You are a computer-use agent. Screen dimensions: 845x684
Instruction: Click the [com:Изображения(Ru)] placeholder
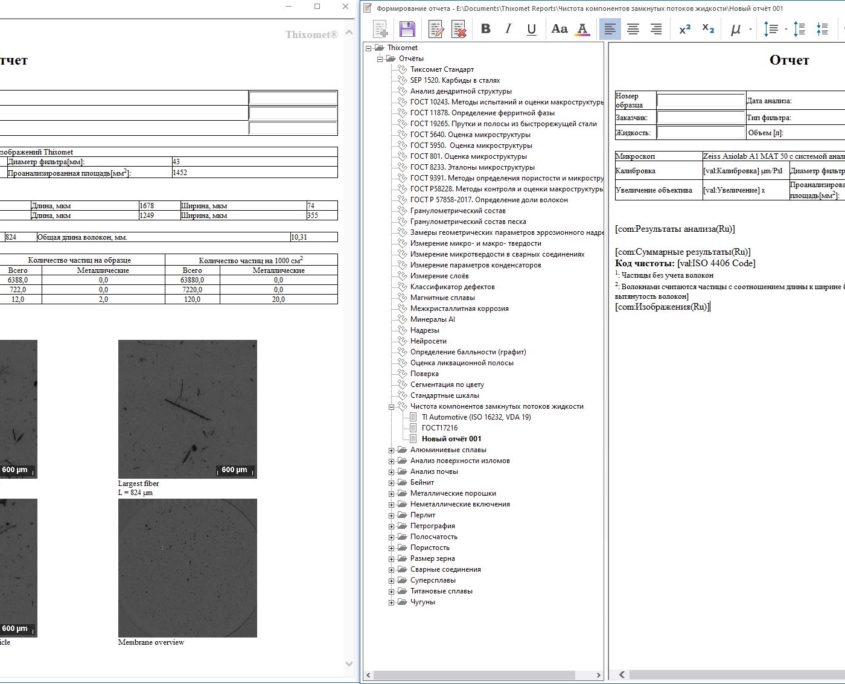point(662,307)
